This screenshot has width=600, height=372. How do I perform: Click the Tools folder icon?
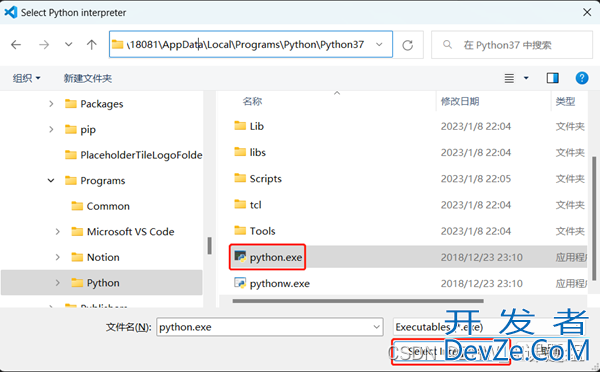240,230
